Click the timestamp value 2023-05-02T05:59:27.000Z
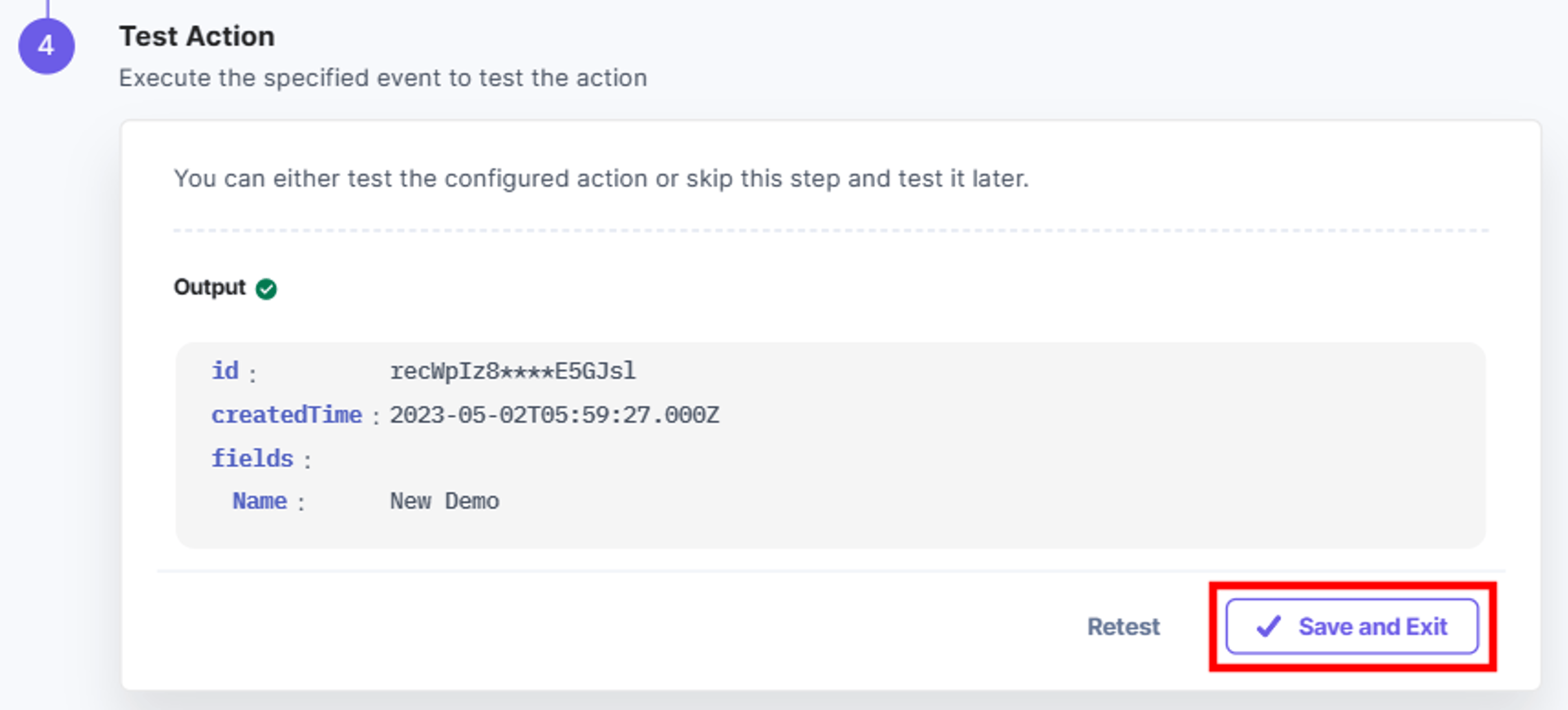 click(554, 415)
